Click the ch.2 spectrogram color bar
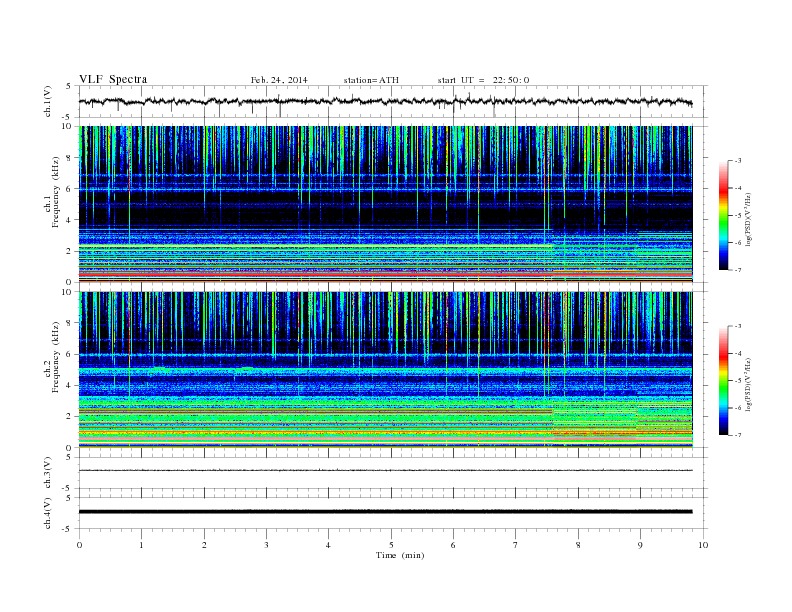The width and height of the screenshot is (792, 612). click(x=723, y=380)
